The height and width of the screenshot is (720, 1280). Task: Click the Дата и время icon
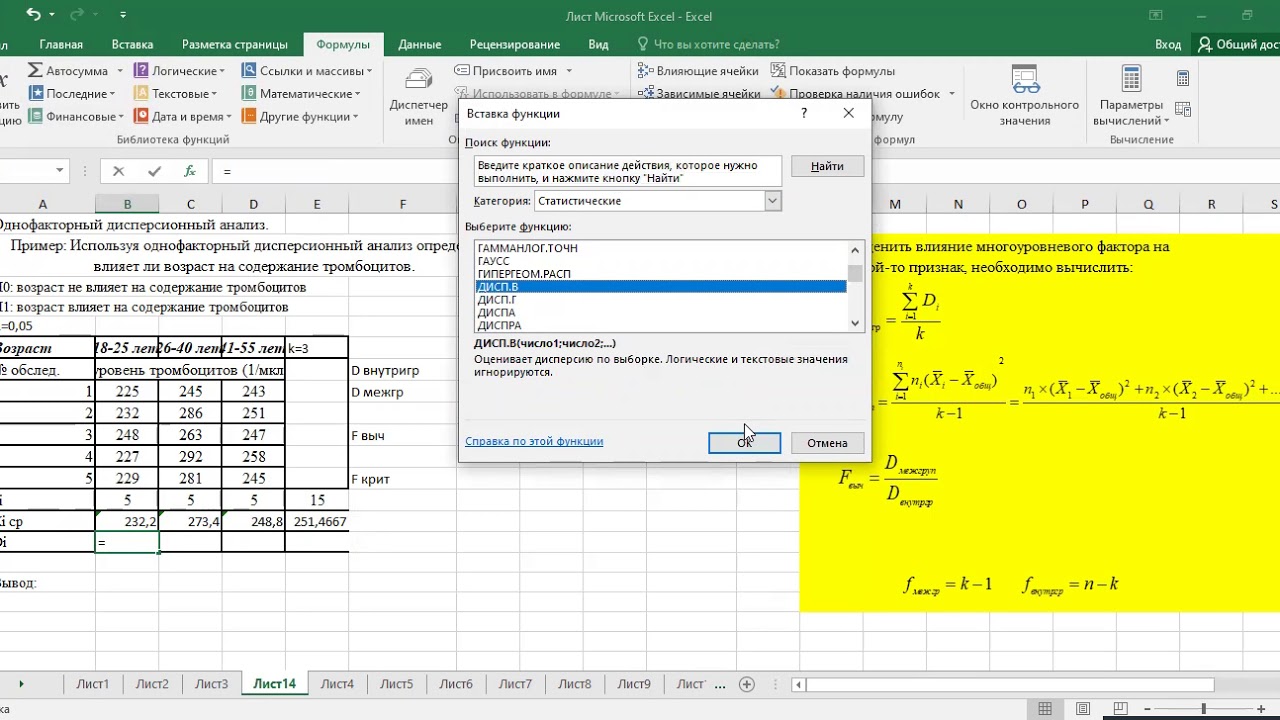click(141, 116)
